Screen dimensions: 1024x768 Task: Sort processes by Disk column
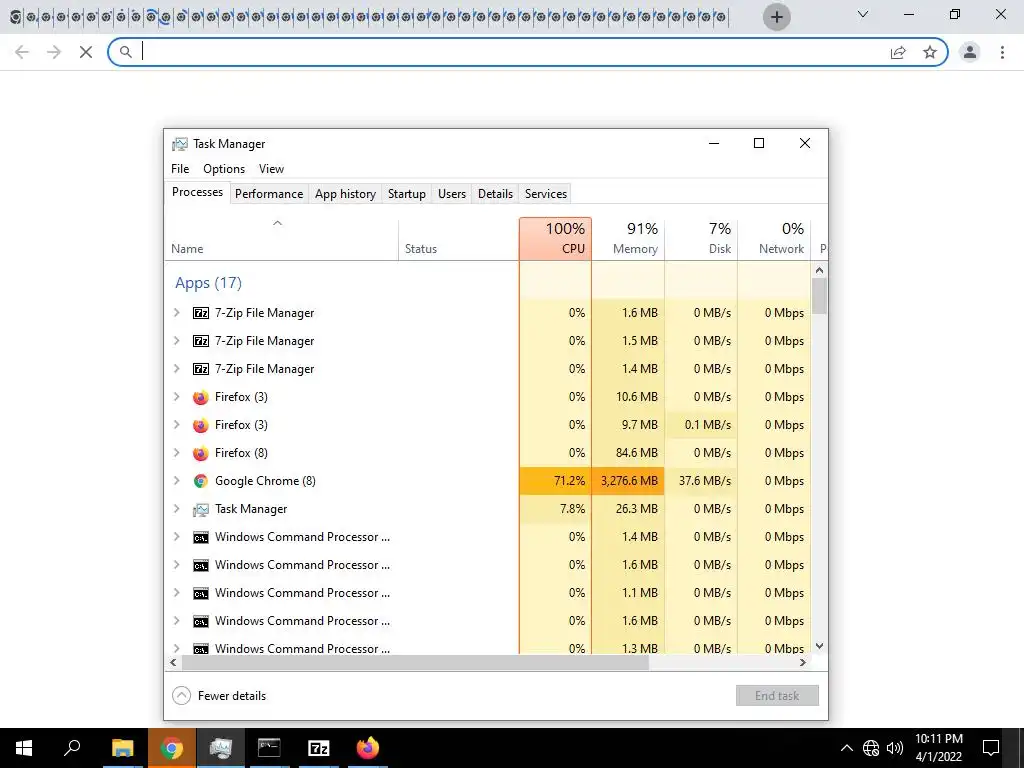(x=701, y=239)
